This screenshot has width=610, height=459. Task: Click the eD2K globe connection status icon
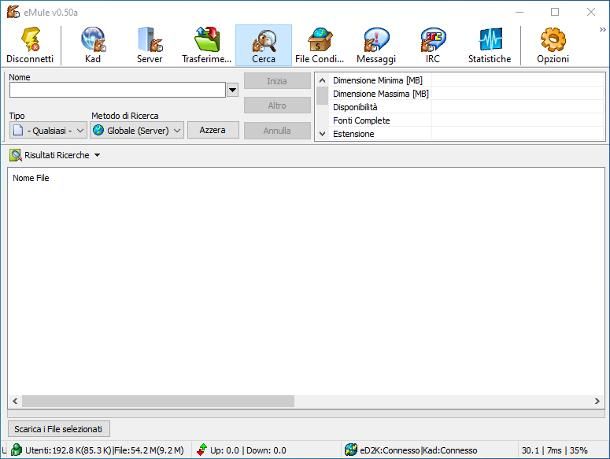351,450
